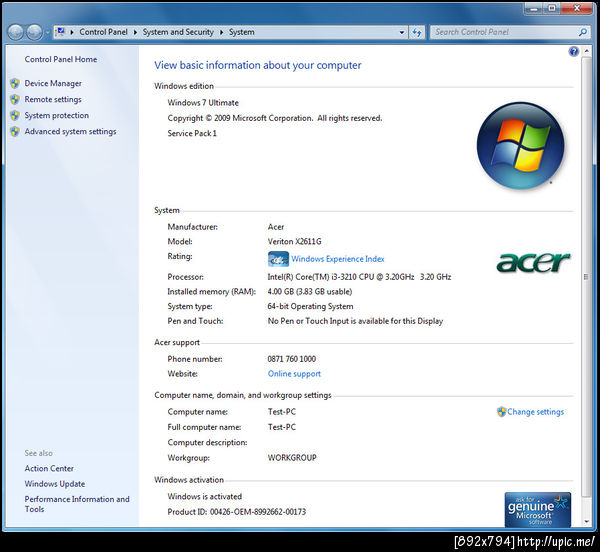This screenshot has height=552, width=600.
Task: Click the shield icon beside Change settings
Action: coord(501,412)
